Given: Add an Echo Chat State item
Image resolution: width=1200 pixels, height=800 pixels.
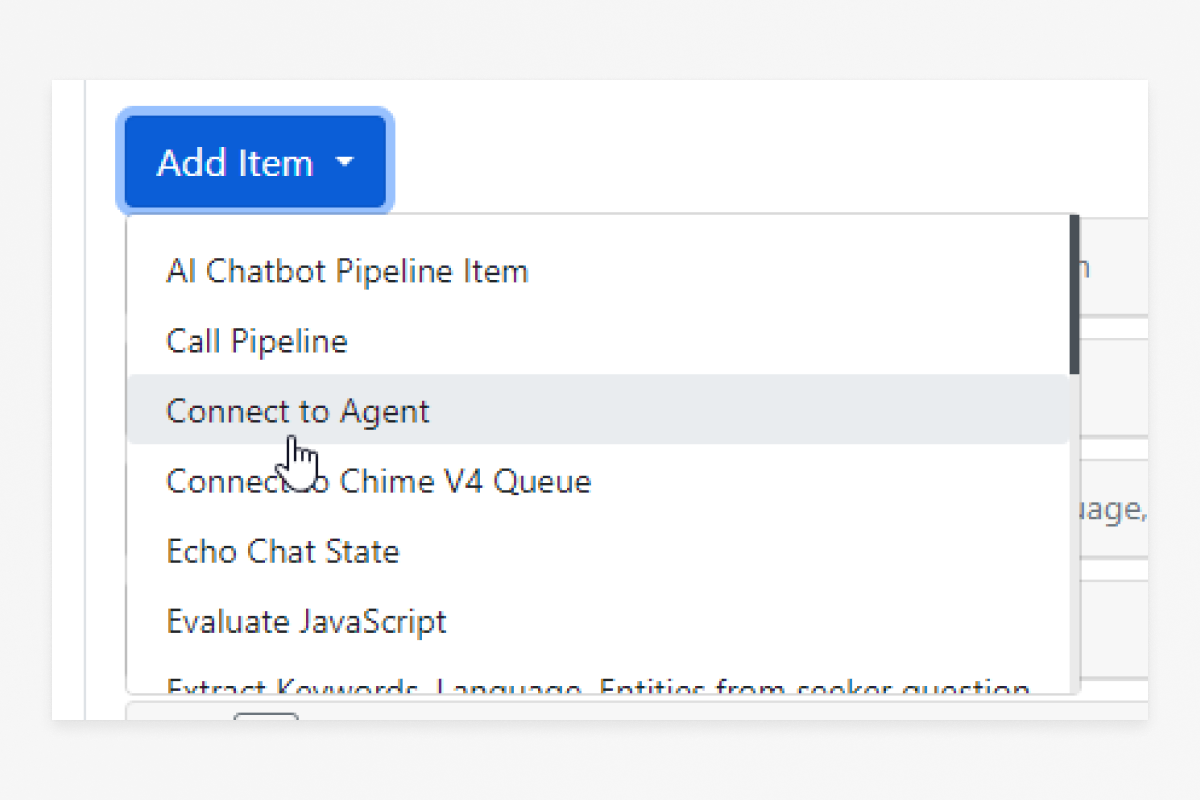Looking at the screenshot, I should coord(283,551).
